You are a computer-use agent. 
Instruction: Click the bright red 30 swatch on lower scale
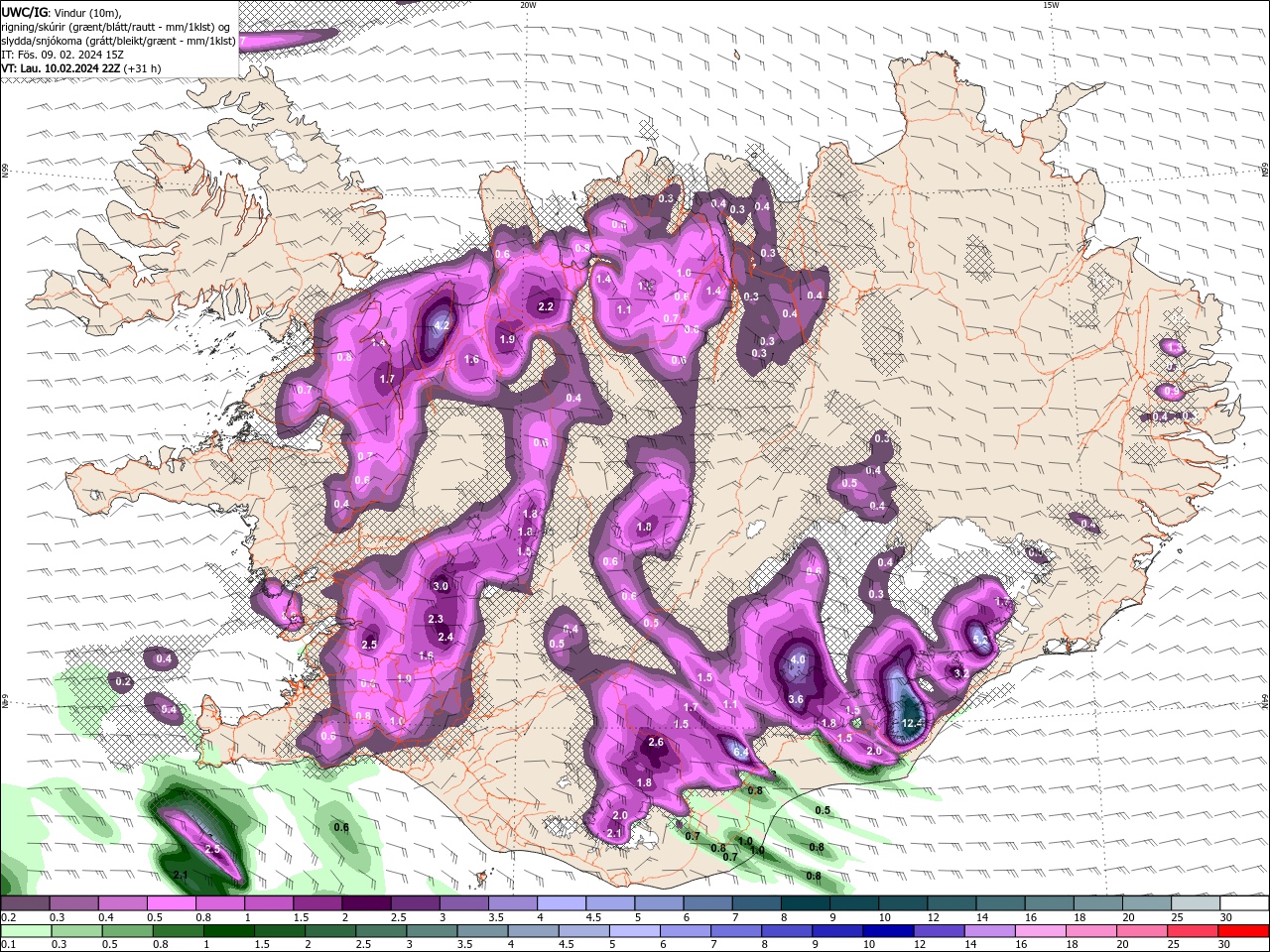tap(1243, 931)
